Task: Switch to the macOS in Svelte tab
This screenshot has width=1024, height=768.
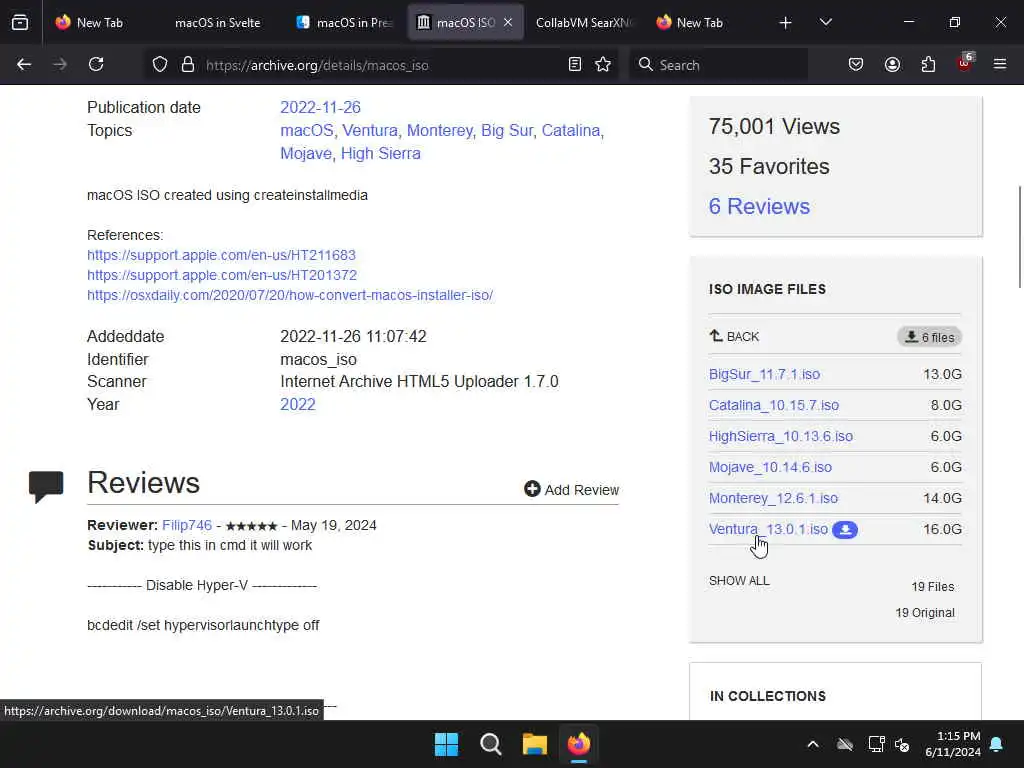Action: [217, 23]
